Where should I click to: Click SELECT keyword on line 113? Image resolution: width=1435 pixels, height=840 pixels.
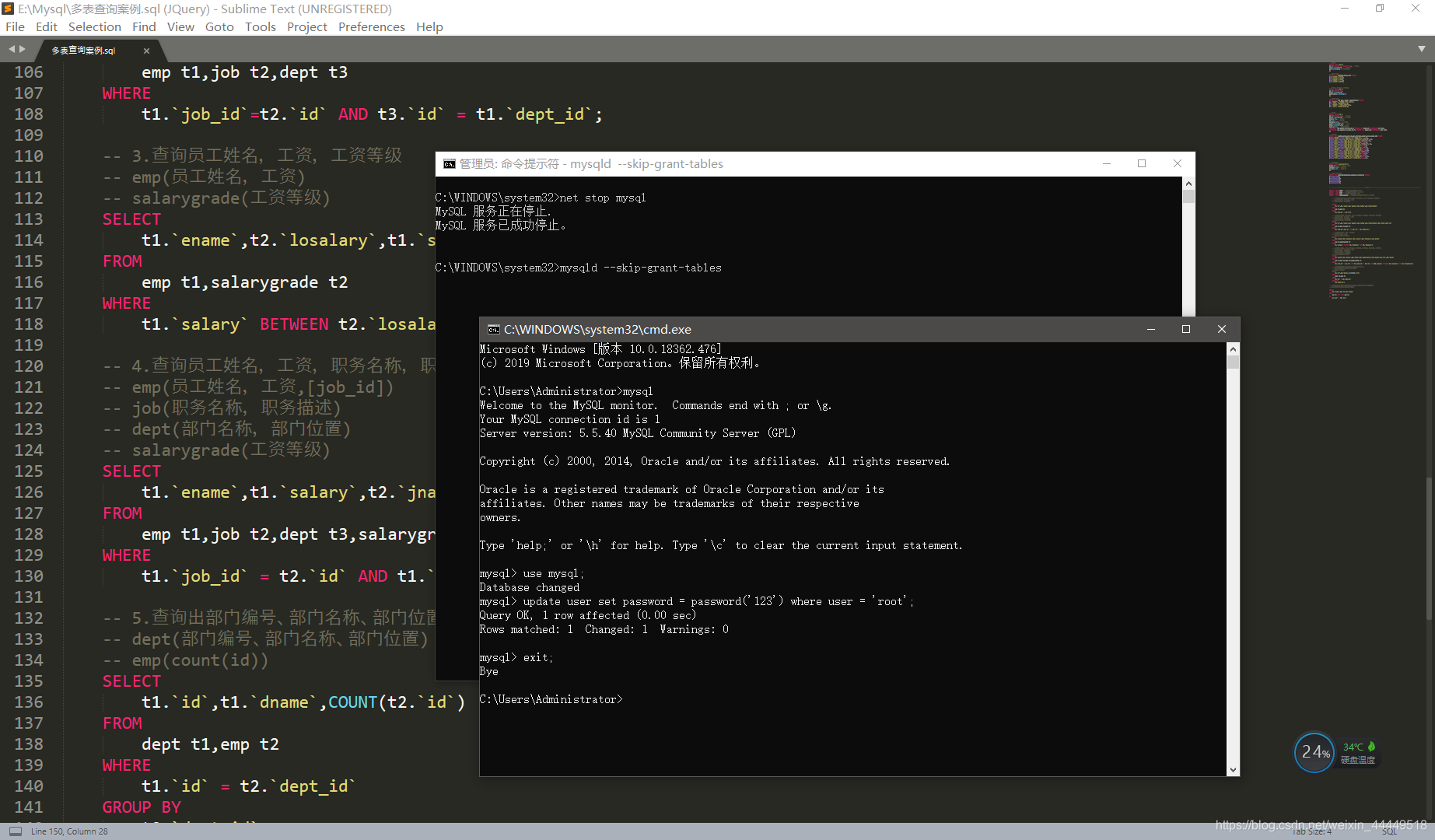132,219
